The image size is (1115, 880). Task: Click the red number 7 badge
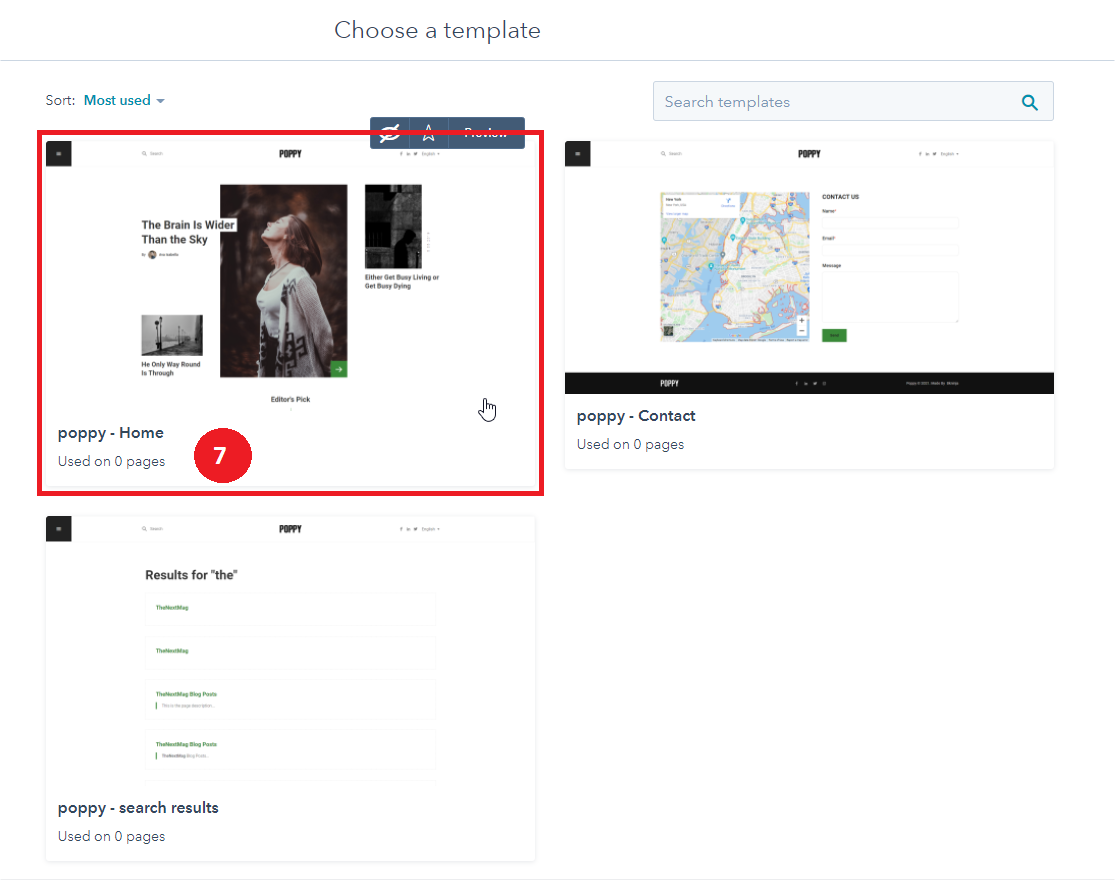[222, 456]
